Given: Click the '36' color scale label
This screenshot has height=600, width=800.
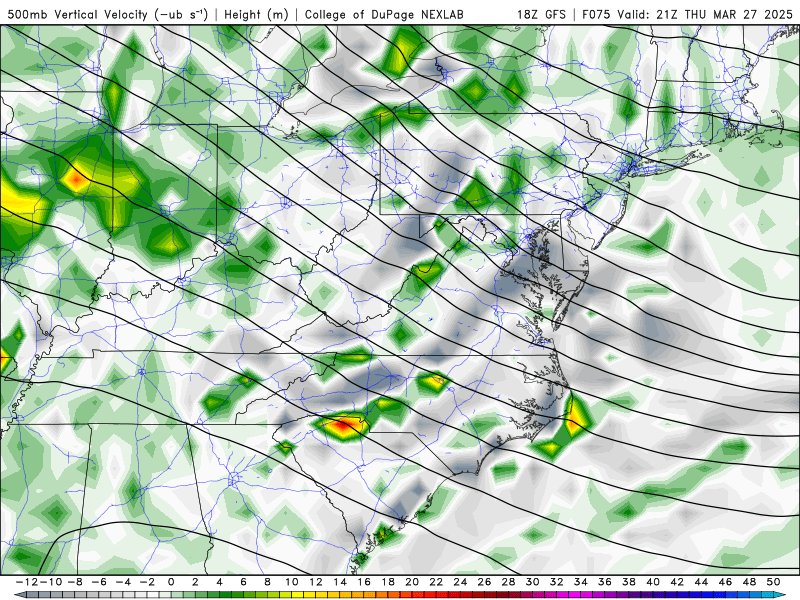Looking at the screenshot, I should (x=605, y=582).
